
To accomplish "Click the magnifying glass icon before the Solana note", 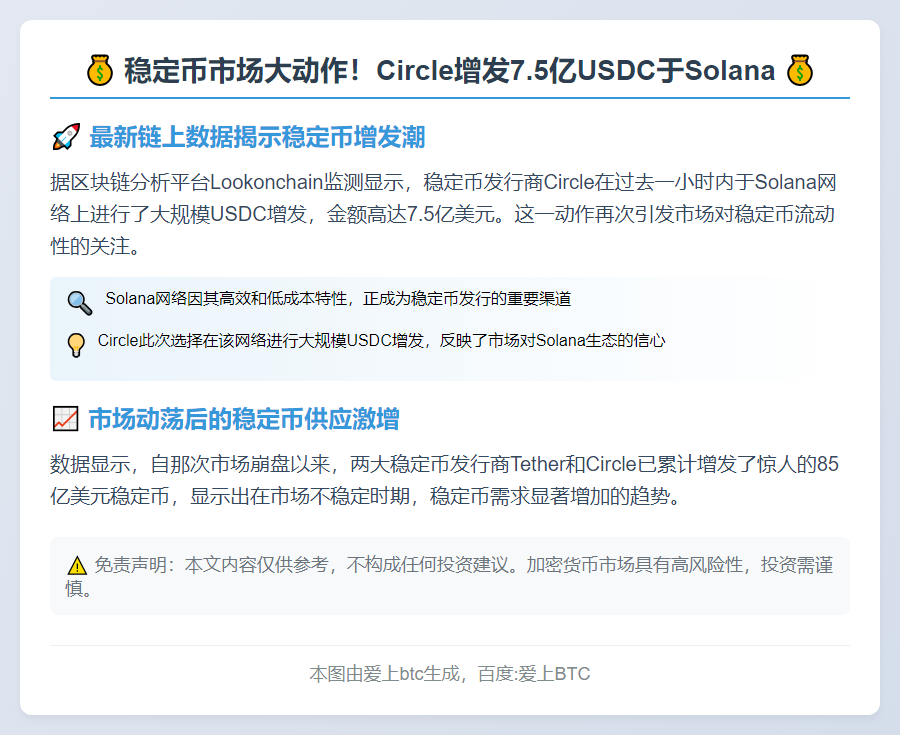I will (x=80, y=301).
